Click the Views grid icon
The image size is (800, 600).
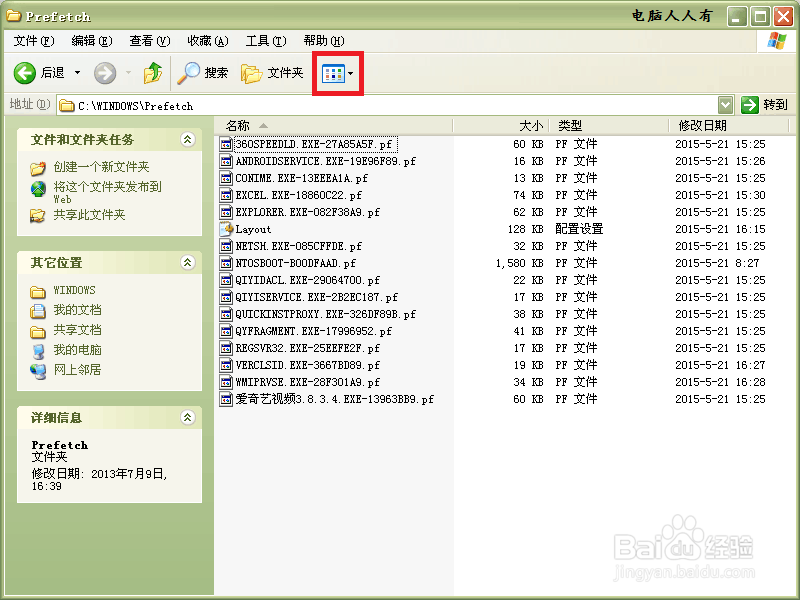pos(333,74)
